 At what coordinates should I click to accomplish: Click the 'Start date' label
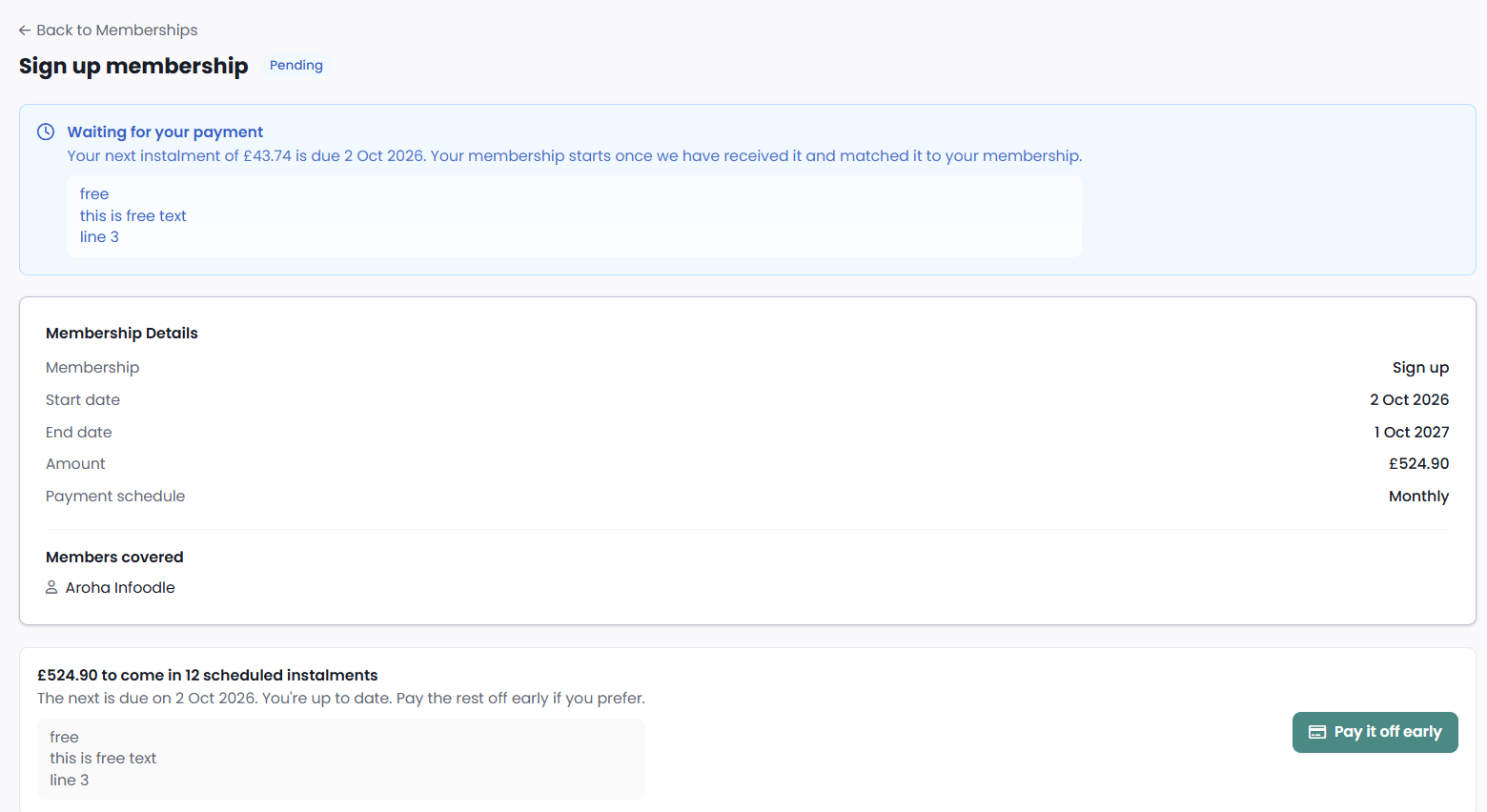(x=83, y=399)
